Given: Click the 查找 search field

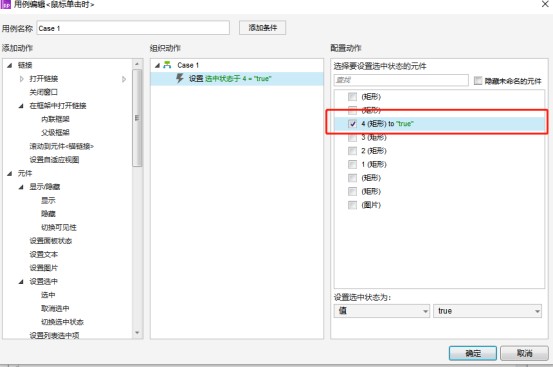Looking at the screenshot, I should (401, 80).
